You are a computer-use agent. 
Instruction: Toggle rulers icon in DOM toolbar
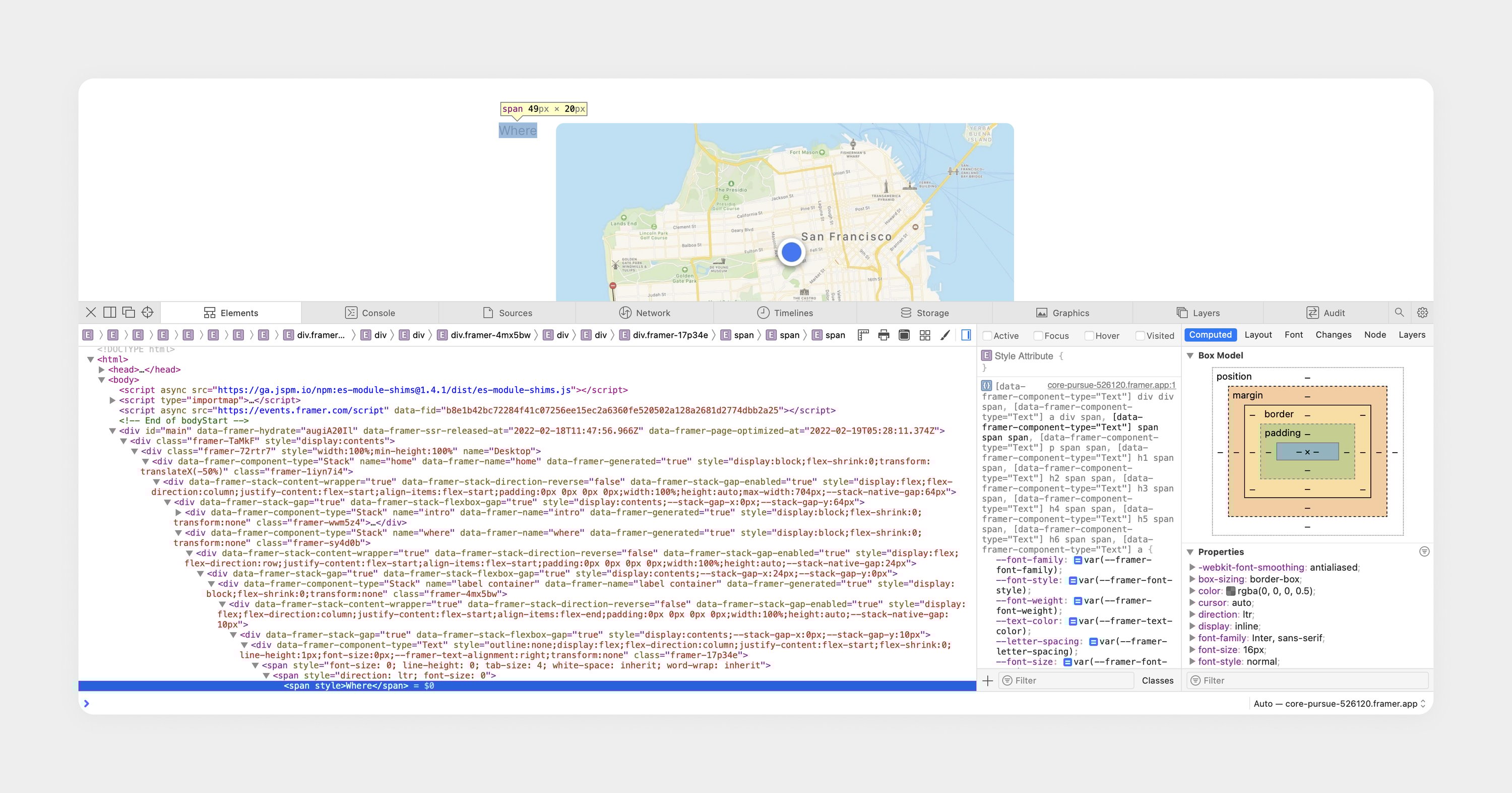click(x=863, y=335)
